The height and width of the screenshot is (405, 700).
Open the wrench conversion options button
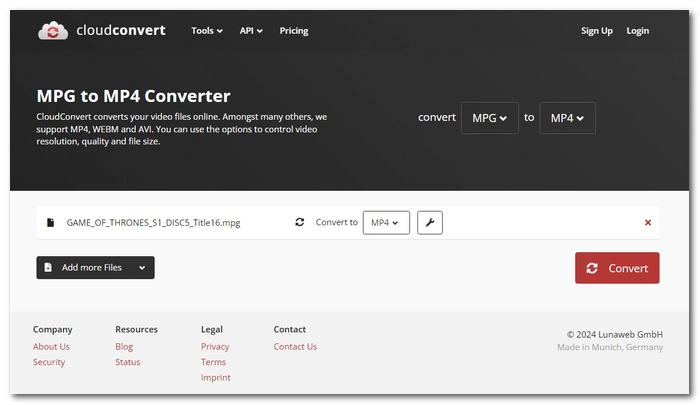pyautogui.click(x=429, y=222)
